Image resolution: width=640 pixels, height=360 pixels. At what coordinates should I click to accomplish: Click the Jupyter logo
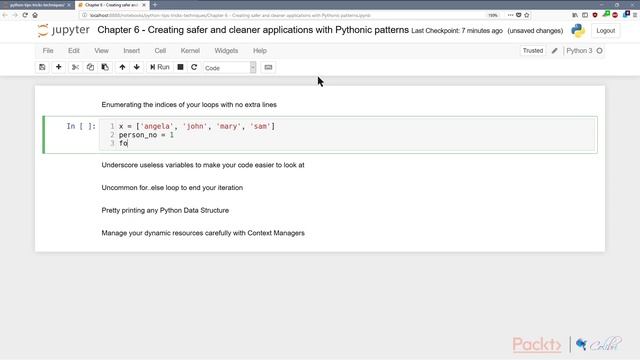63,30
